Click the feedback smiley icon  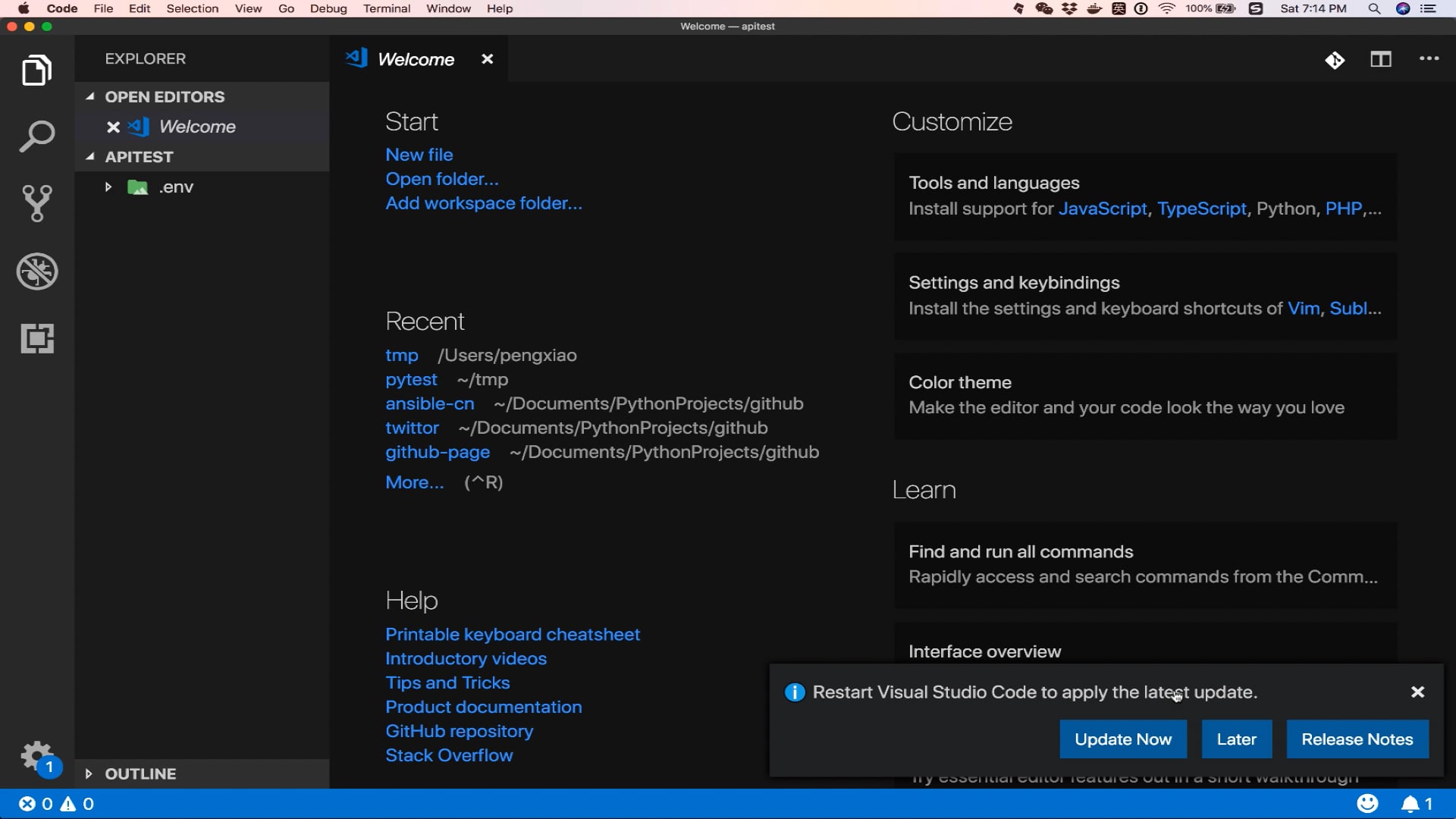coord(1367,804)
